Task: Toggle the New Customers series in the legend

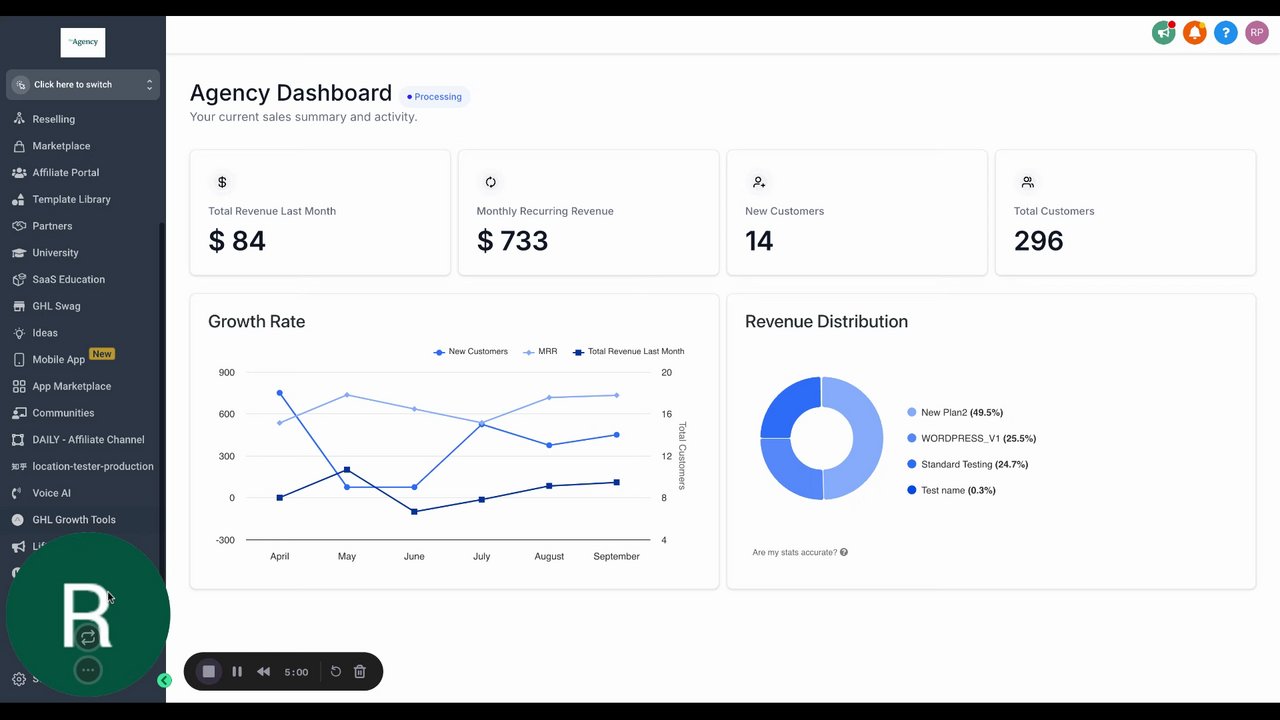Action: [x=470, y=352]
